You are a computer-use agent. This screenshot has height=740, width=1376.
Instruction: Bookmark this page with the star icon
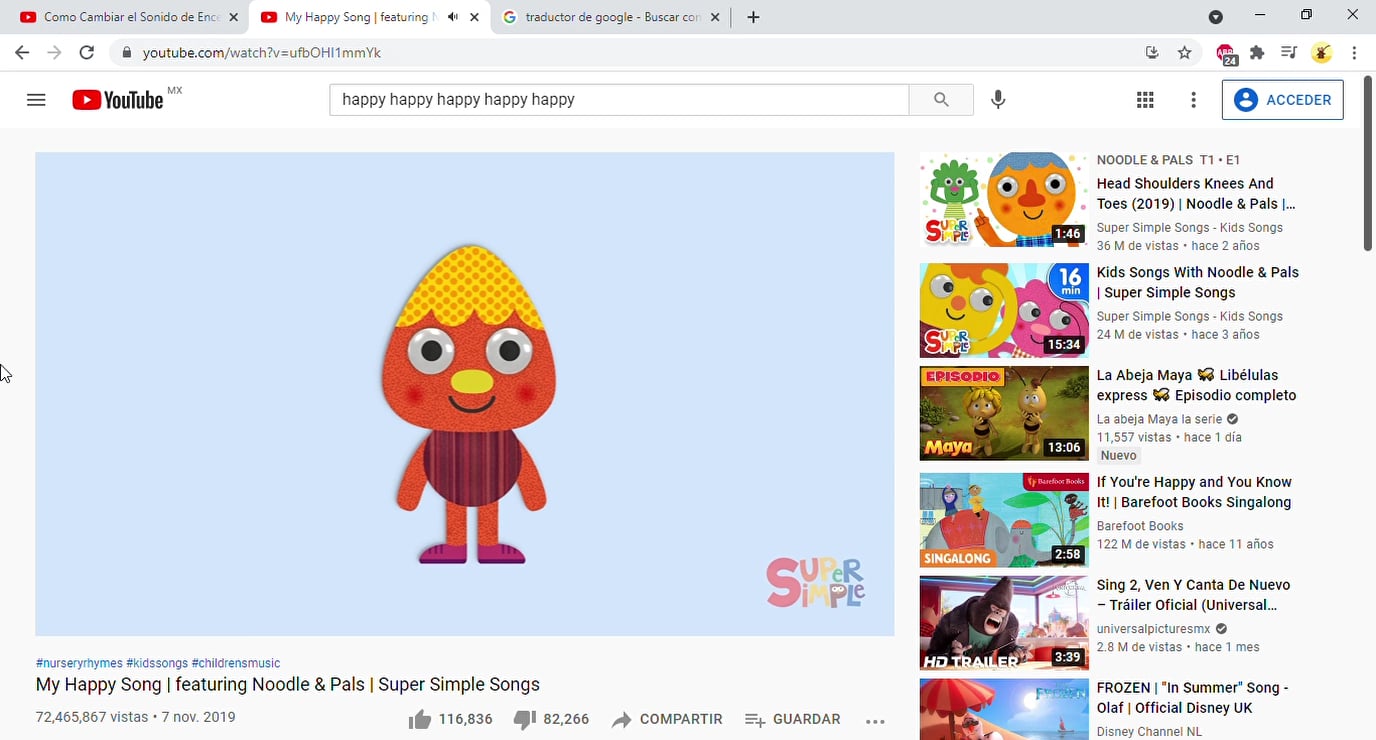tap(1185, 53)
